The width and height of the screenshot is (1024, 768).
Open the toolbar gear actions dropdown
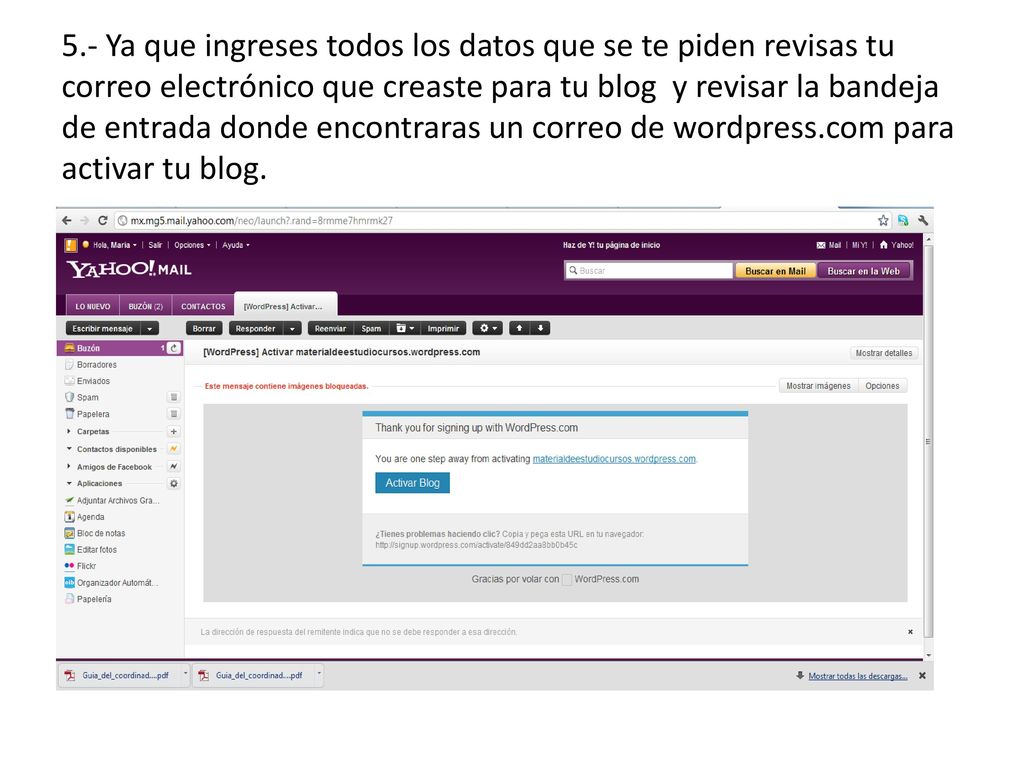point(488,328)
